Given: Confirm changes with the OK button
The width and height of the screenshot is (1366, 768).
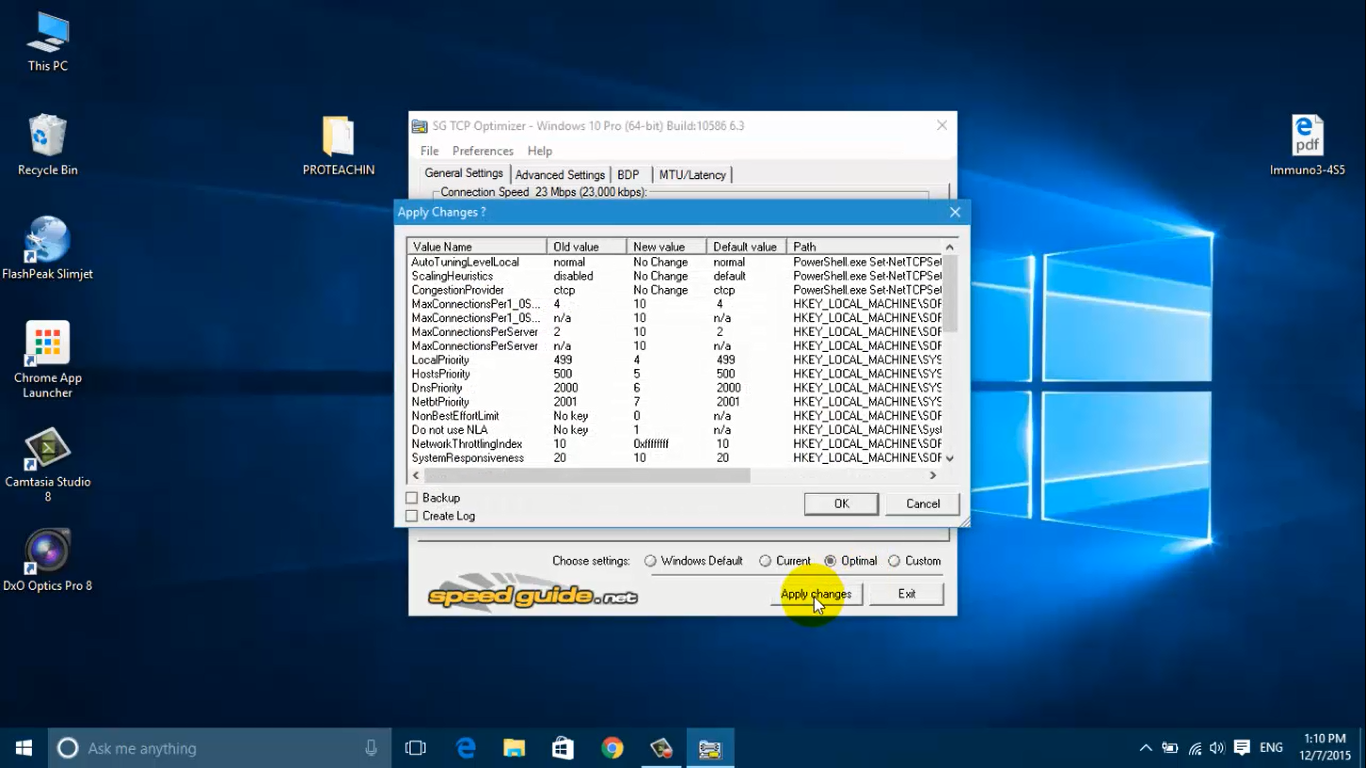Looking at the screenshot, I should 841,504.
